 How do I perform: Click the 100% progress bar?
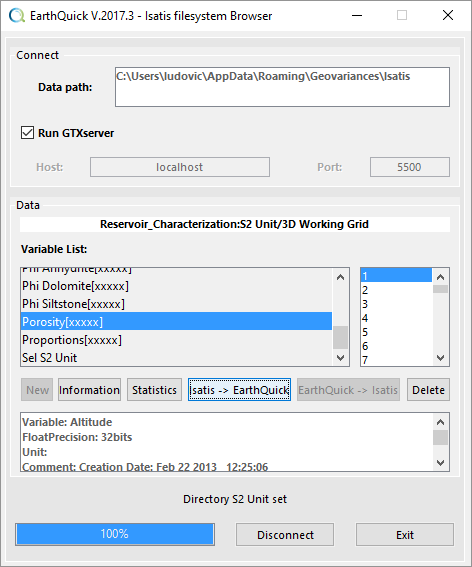(115, 534)
